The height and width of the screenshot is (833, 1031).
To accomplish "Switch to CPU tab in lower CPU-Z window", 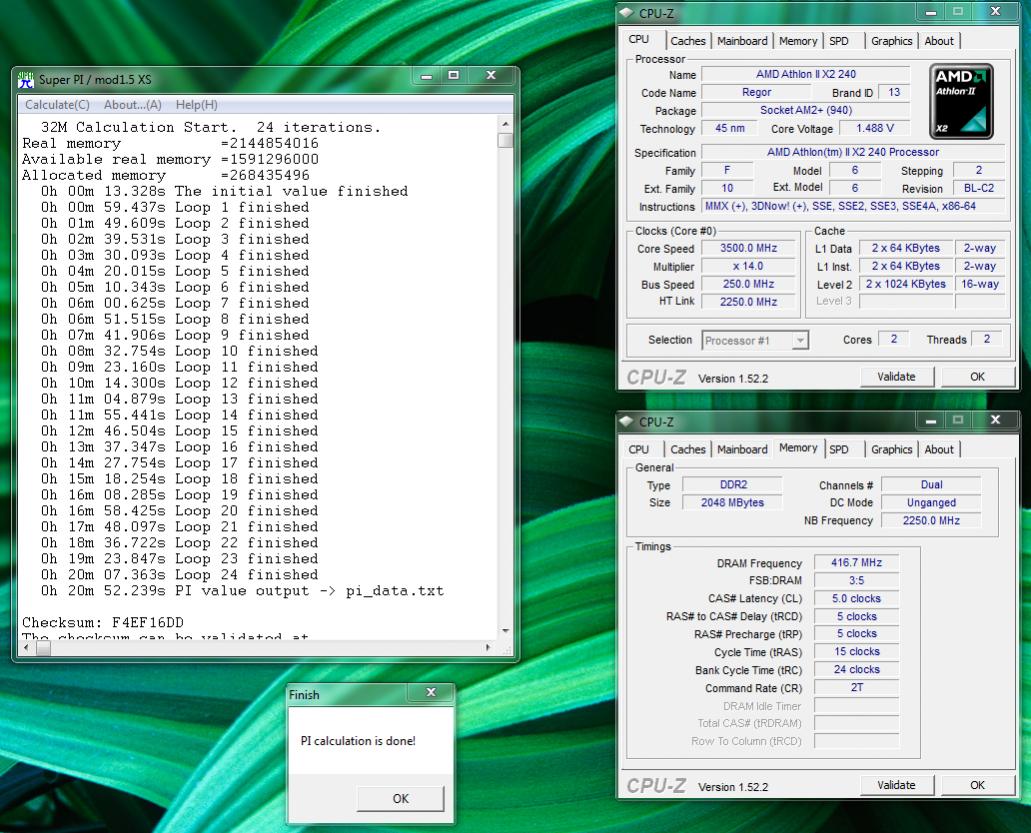I will [638, 450].
